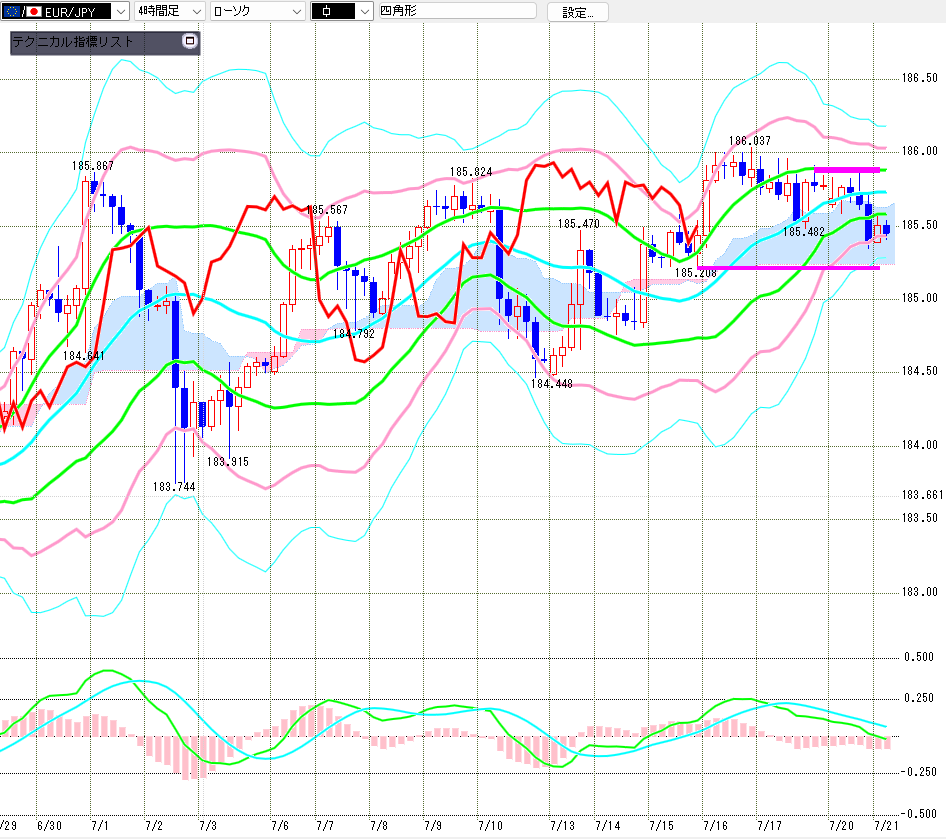
Task: Select the lower magenta support line
Action: [788, 267]
